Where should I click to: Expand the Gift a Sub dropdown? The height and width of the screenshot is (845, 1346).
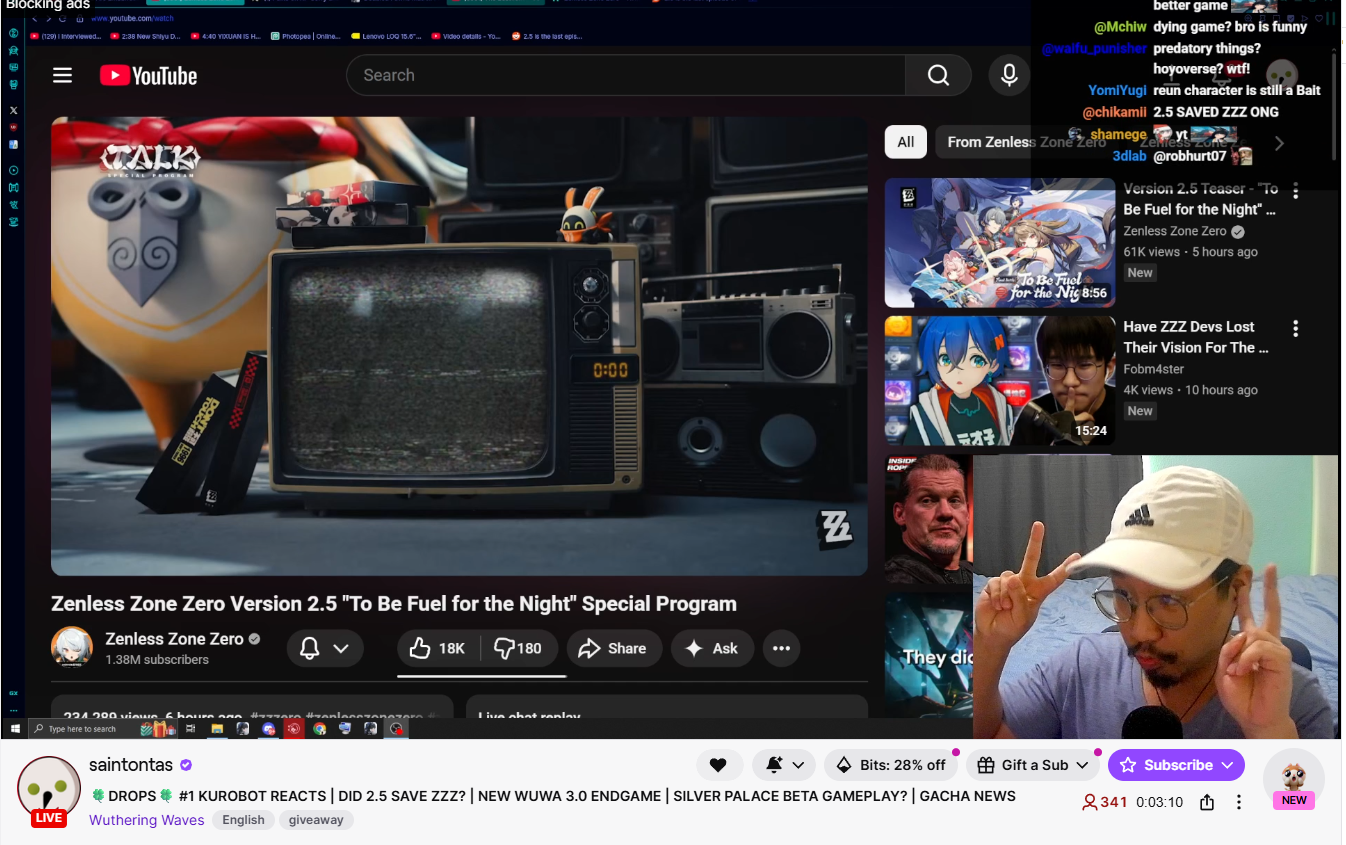pos(1032,765)
